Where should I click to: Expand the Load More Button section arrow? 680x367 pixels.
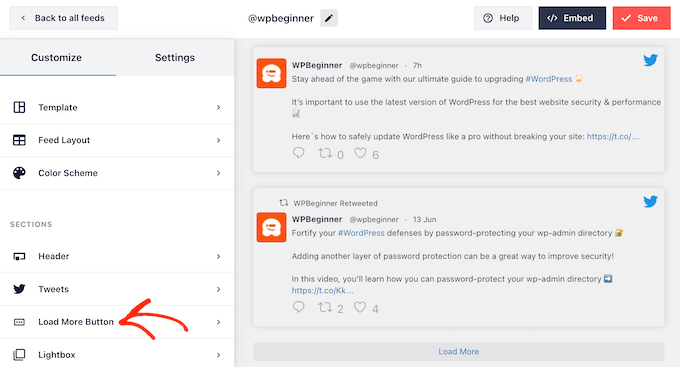pos(219,322)
